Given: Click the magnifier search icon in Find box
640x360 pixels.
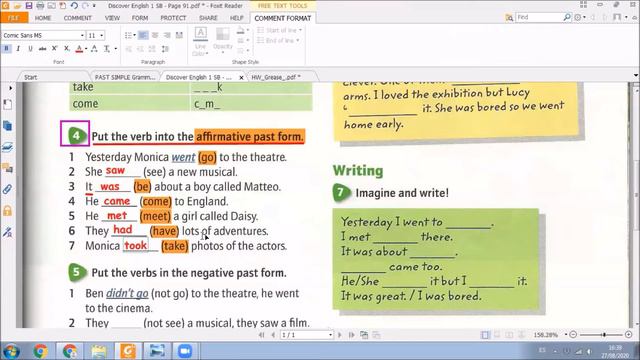Looking at the screenshot, I should [567, 18].
